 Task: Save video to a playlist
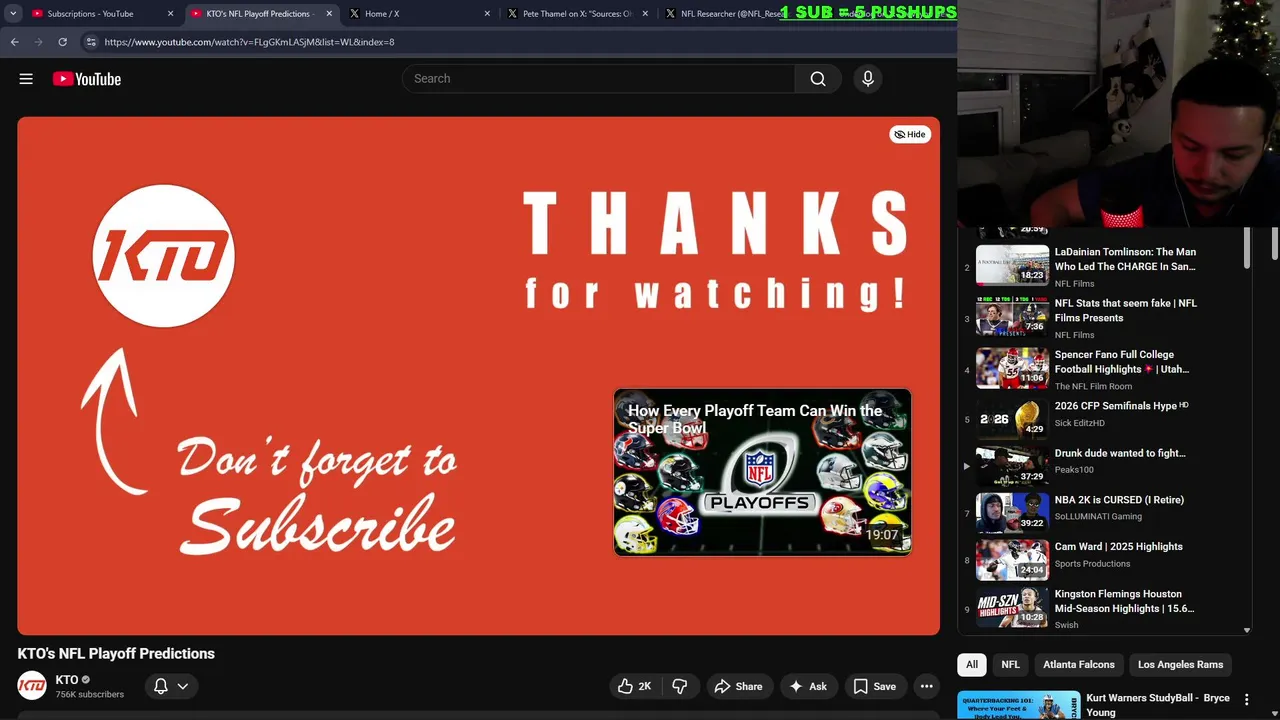pos(875,686)
